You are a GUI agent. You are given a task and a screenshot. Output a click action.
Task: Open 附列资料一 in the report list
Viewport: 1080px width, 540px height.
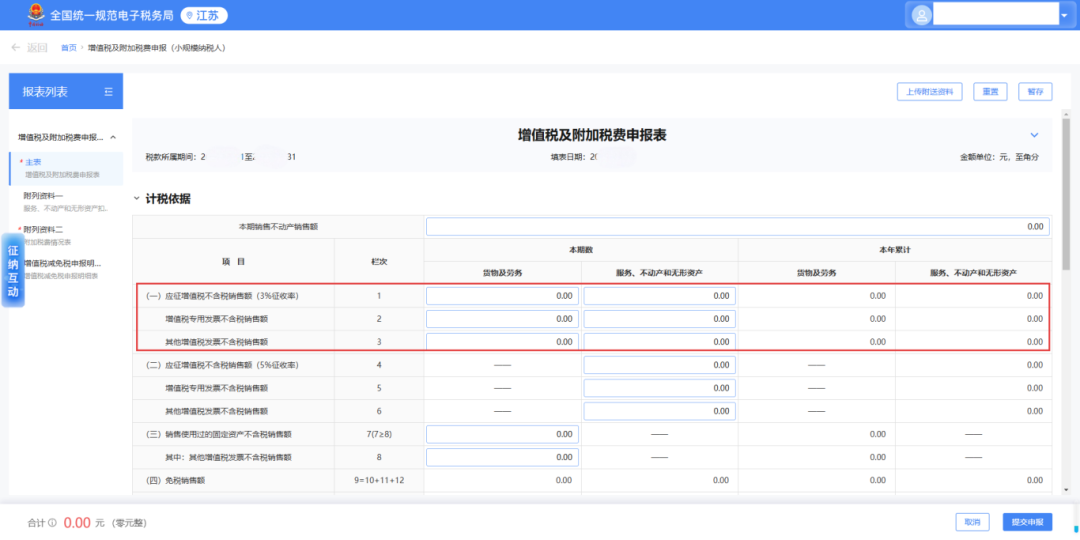pos(44,196)
